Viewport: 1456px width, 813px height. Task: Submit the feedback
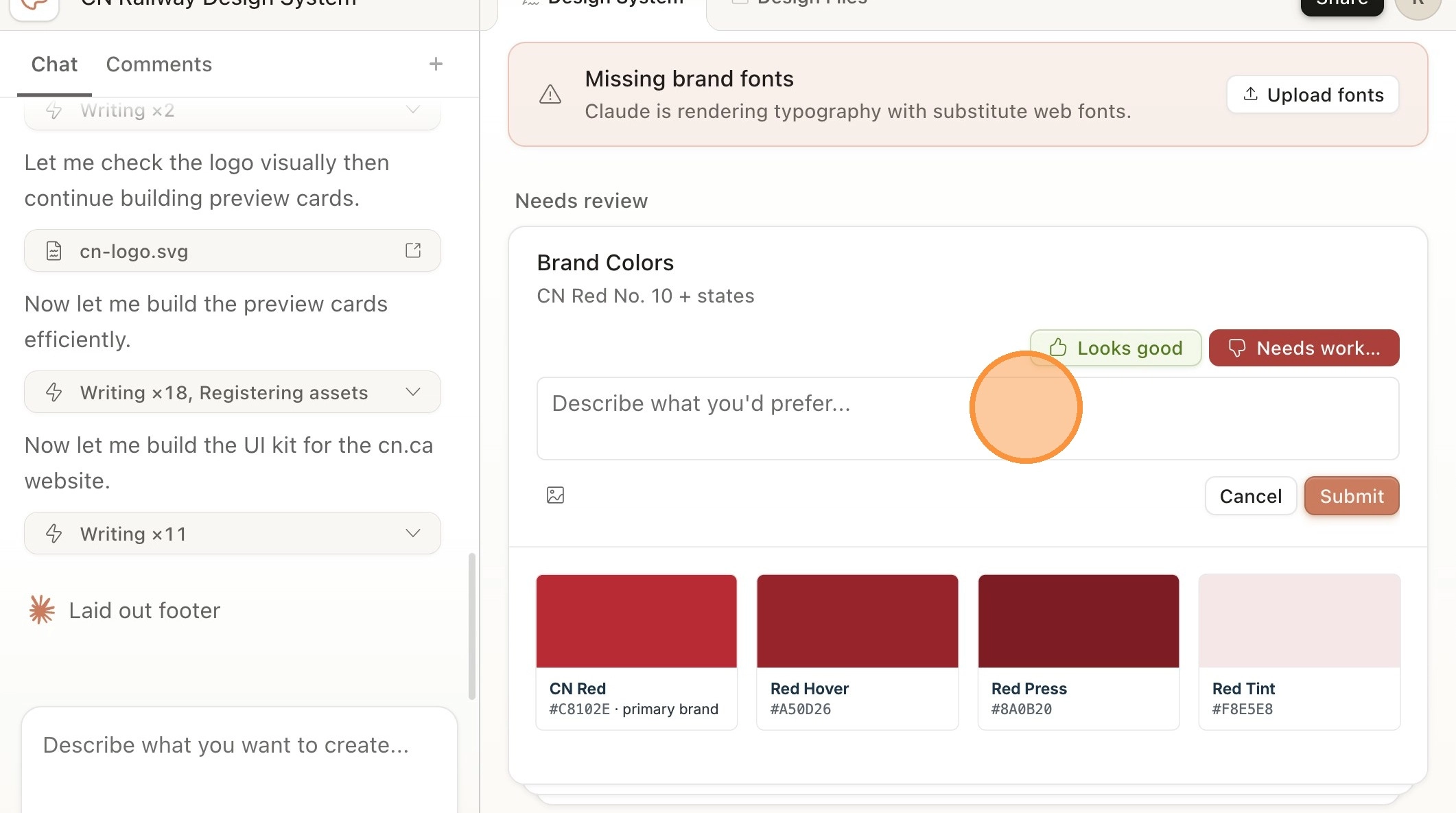[x=1352, y=496]
